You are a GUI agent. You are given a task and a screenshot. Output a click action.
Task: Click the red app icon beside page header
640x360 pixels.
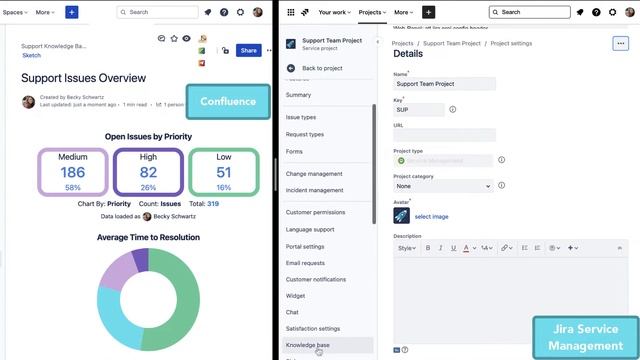(x=202, y=63)
